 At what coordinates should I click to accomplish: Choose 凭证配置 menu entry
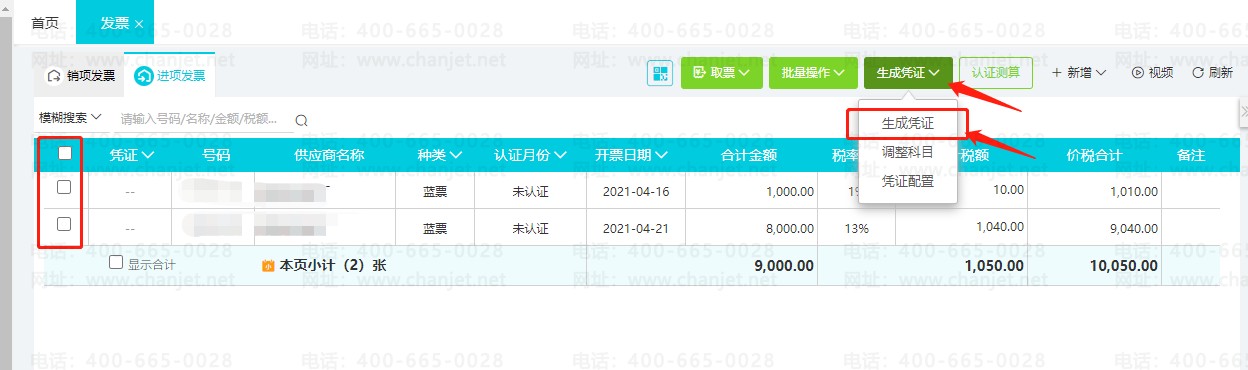click(x=908, y=182)
